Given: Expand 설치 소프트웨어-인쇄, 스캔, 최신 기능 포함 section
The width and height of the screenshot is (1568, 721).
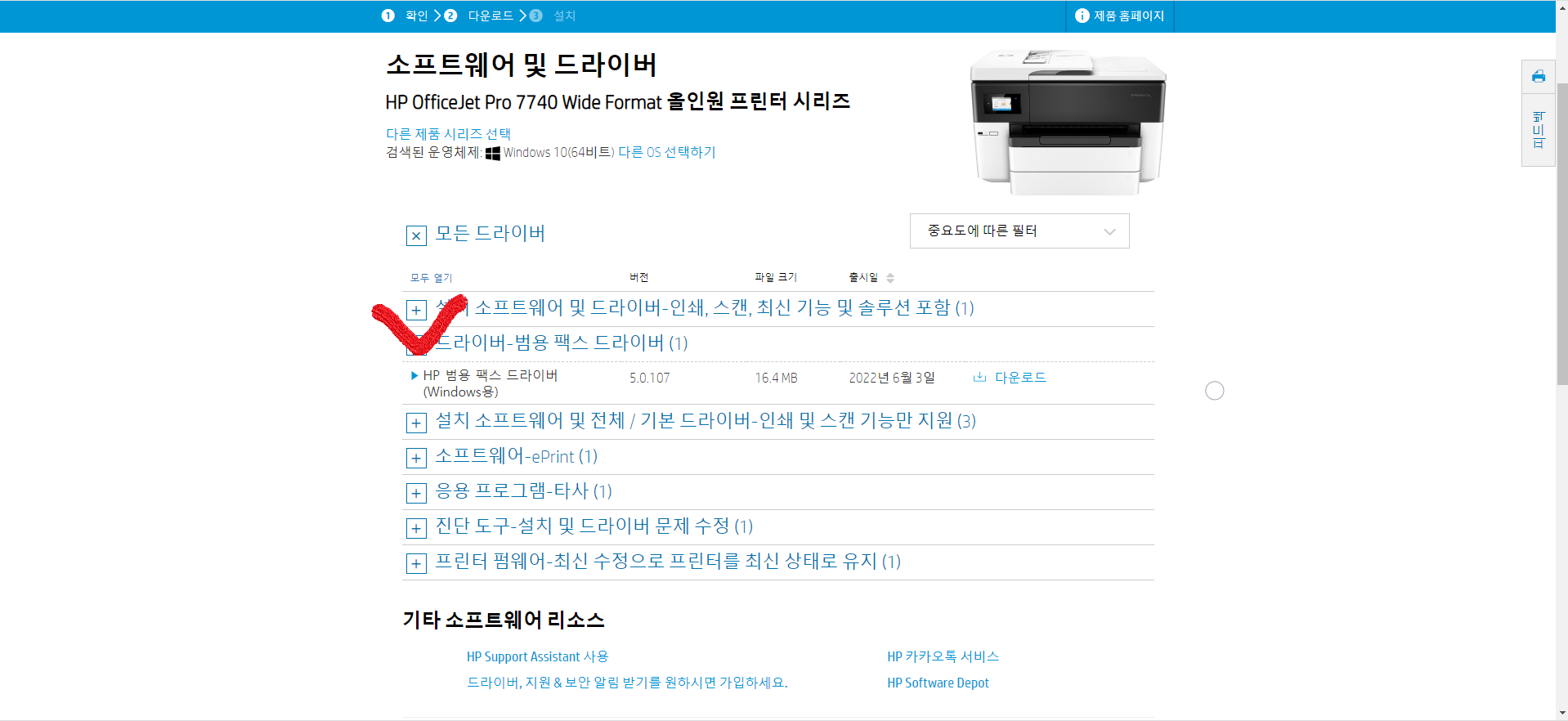Looking at the screenshot, I should (x=416, y=310).
